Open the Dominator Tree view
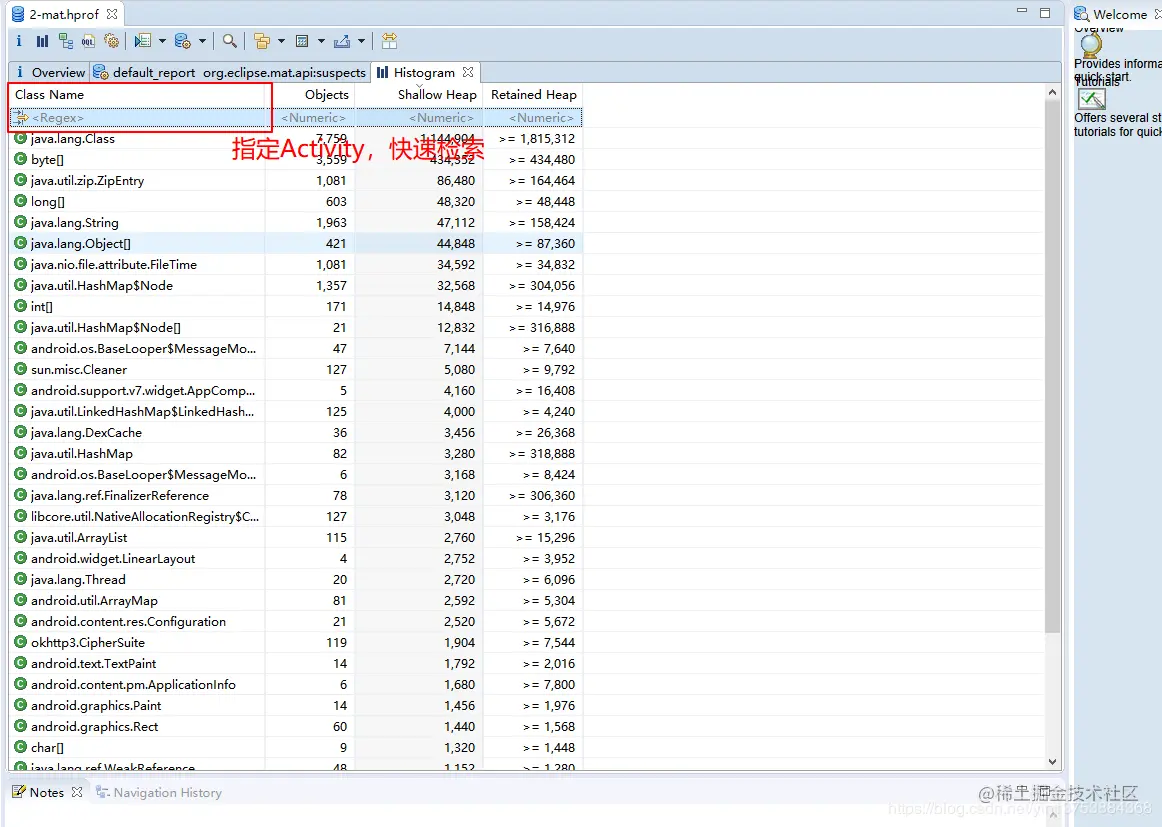 (65, 41)
